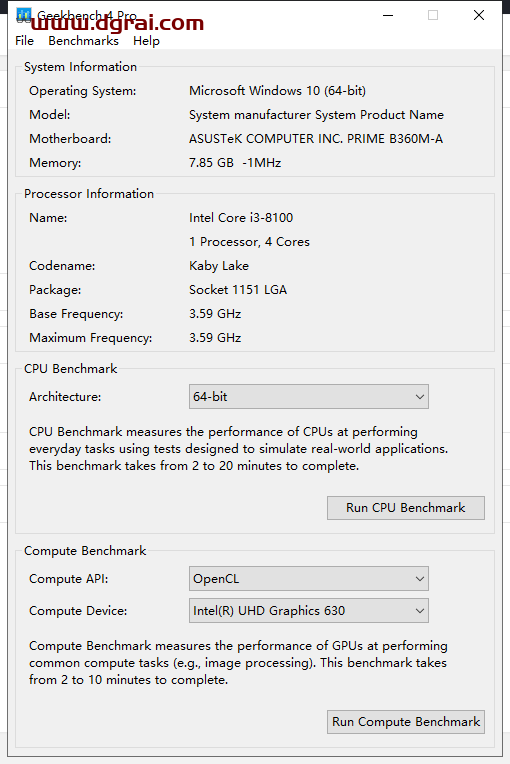Click the Geekbench app icon in title bar
The image size is (510, 764).
[x=23, y=15]
